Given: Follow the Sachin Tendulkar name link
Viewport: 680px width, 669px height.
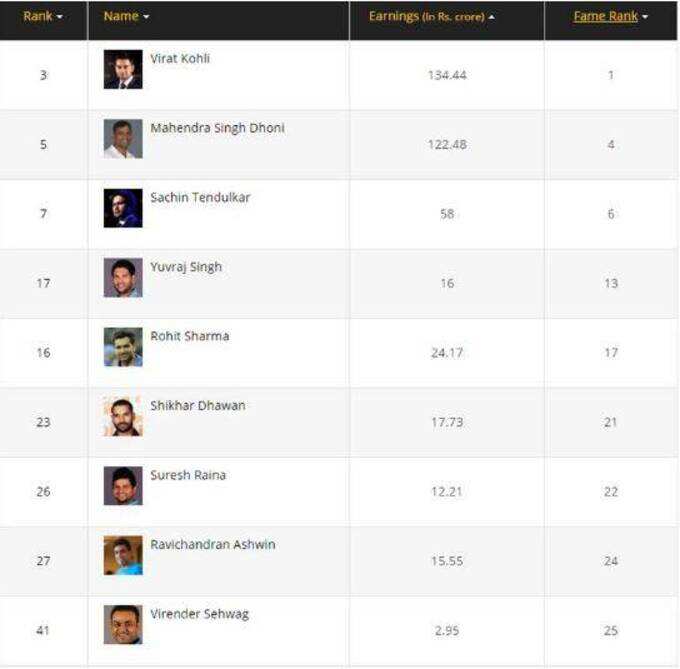Looking at the screenshot, I should coord(200,197).
